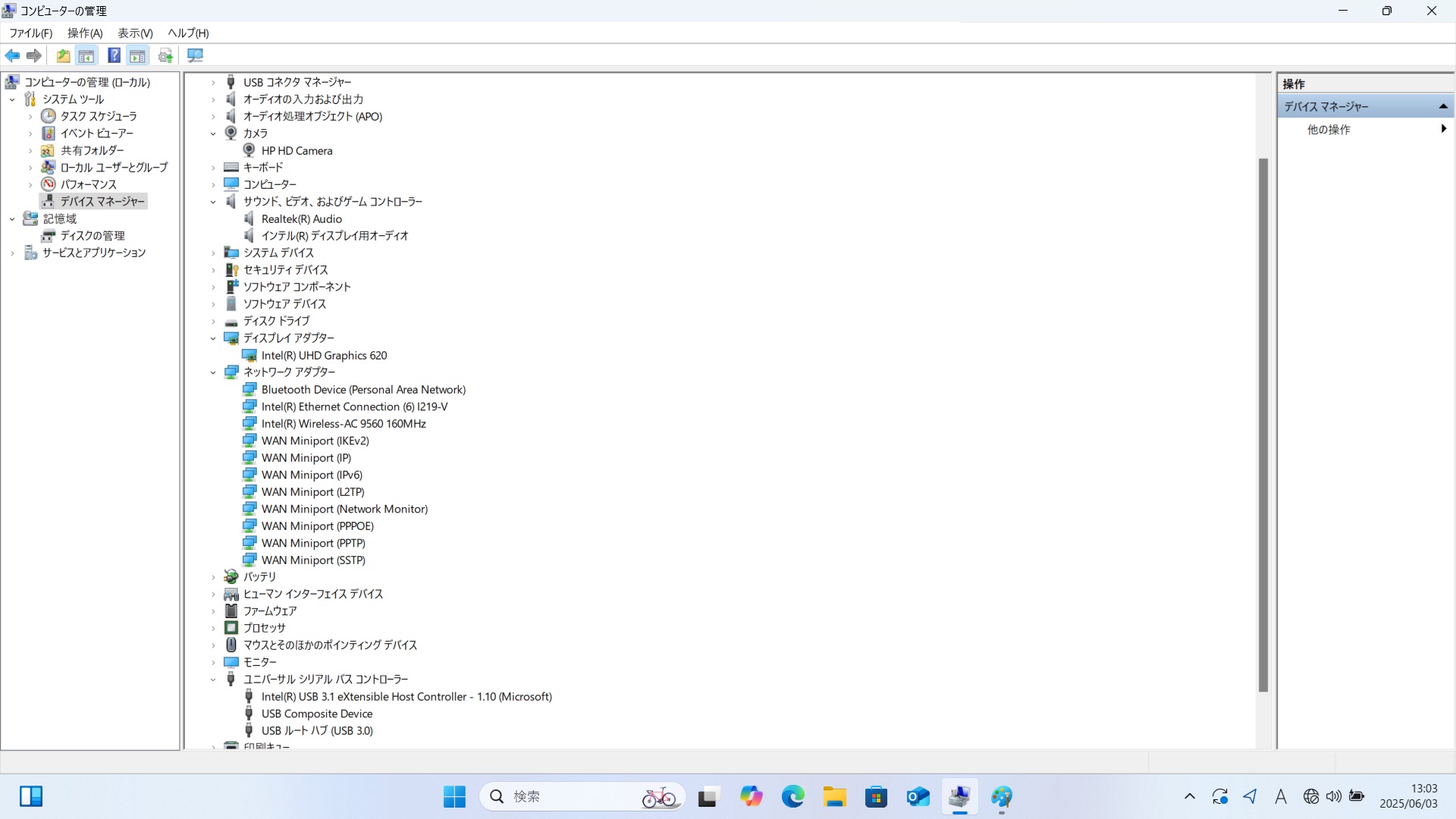Image resolution: width=1456 pixels, height=819 pixels.
Task: Click the HP HD Camera device icon
Action: [x=249, y=150]
